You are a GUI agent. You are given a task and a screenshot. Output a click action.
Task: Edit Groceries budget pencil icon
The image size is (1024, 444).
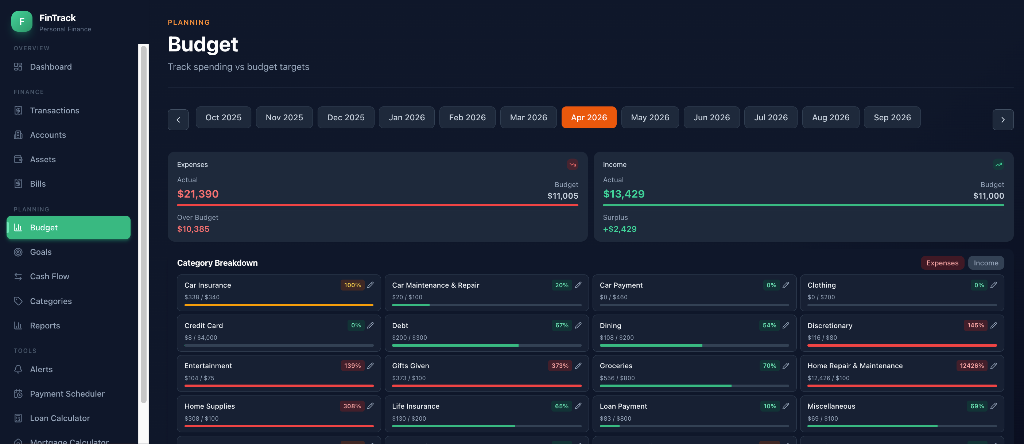[x=786, y=366]
